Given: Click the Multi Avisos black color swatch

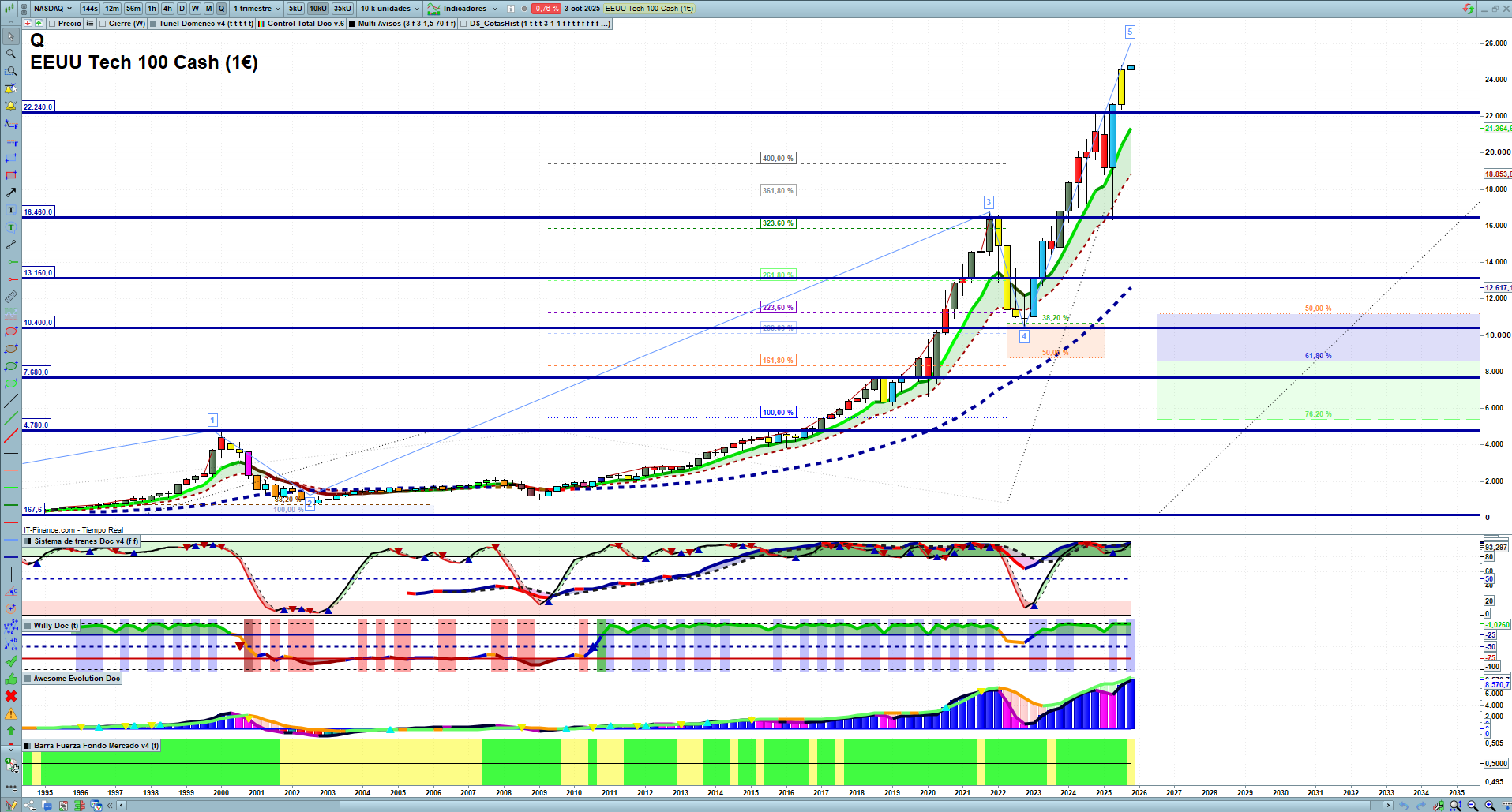Looking at the screenshot, I should point(352,24).
